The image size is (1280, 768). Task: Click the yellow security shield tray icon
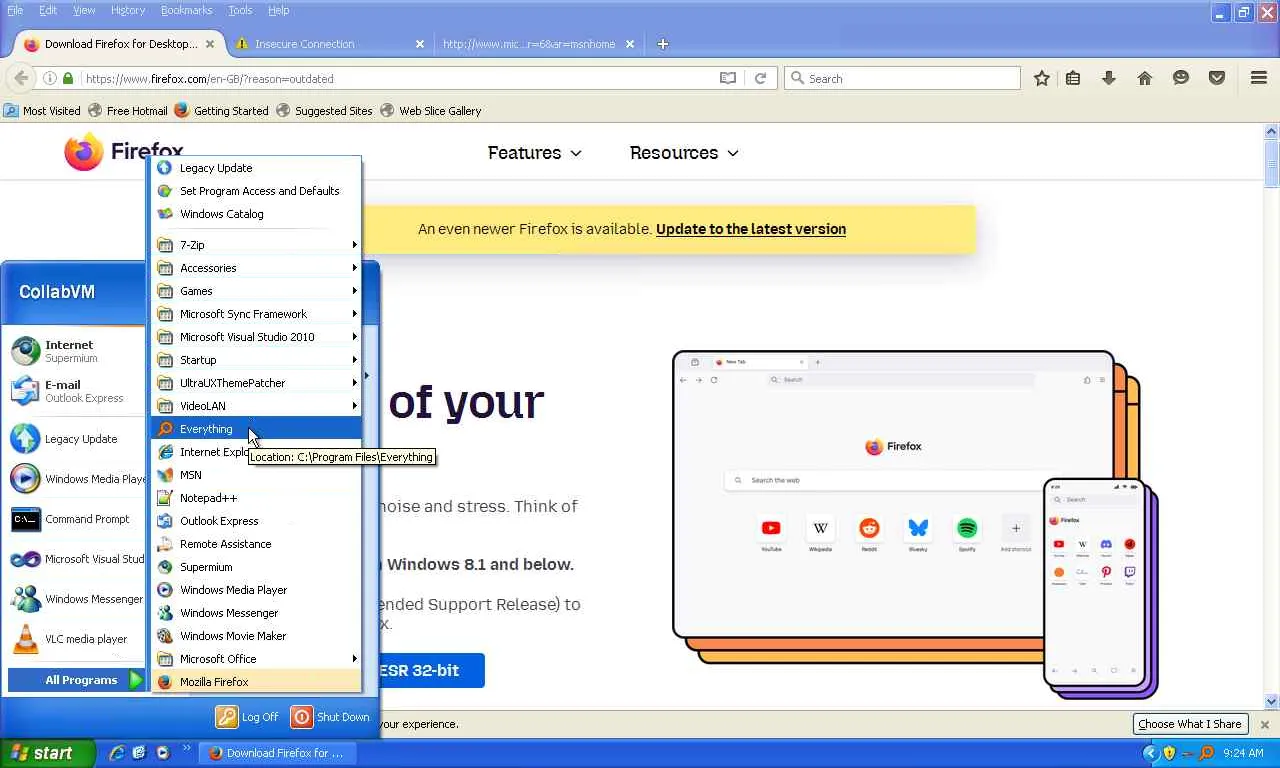tap(1169, 753)
